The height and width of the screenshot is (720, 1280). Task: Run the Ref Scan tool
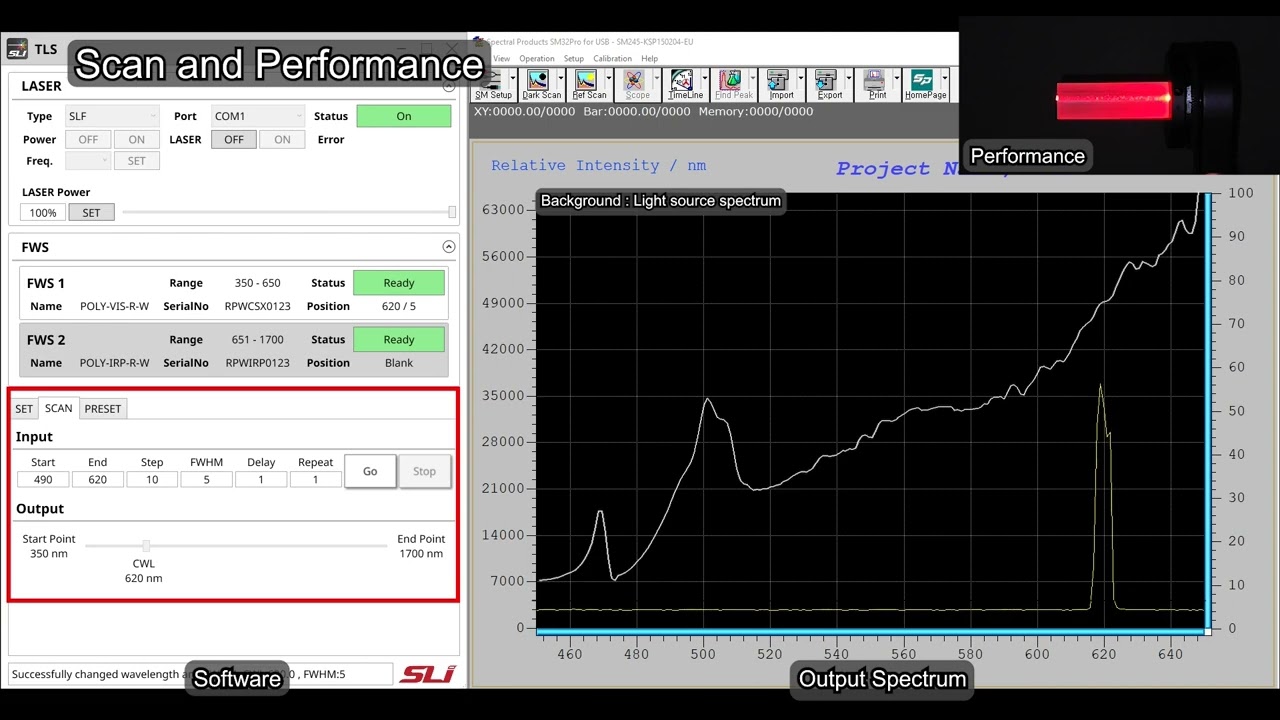[589, 84]
